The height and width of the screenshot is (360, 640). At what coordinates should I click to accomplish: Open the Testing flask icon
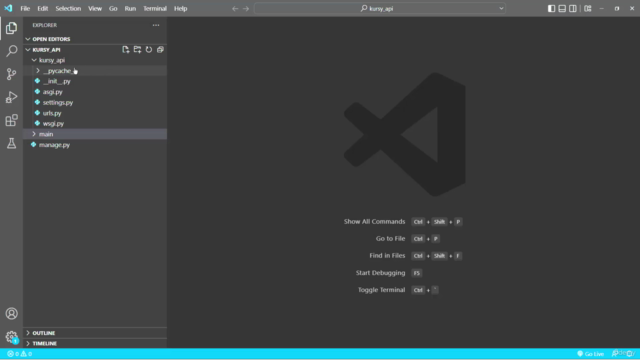pos(11,143)
